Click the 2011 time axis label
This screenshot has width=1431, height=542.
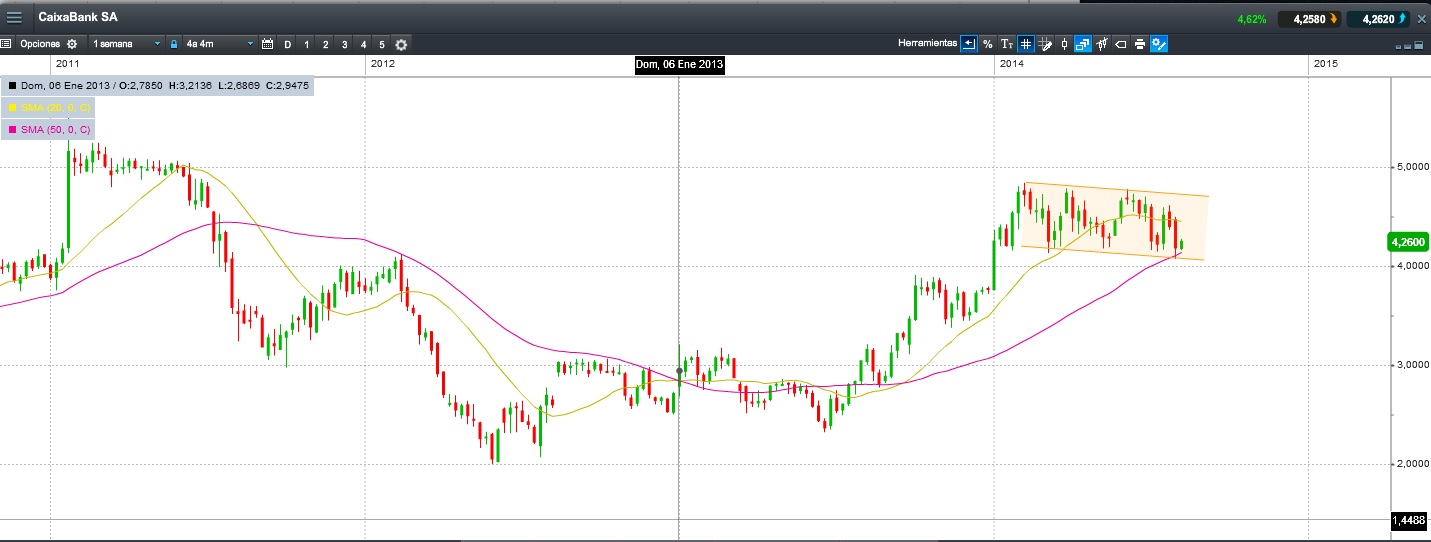pyautogui.click(x=68, y=63)
